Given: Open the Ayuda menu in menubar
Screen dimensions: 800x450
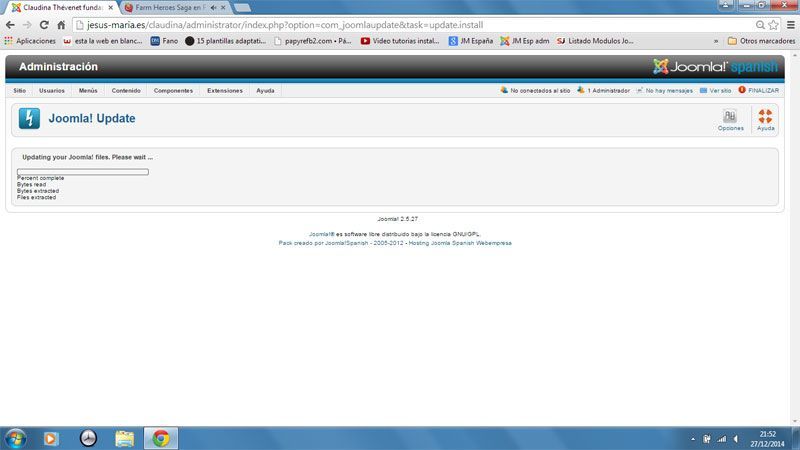Looking at the screenshot, I should click(265, 90).
